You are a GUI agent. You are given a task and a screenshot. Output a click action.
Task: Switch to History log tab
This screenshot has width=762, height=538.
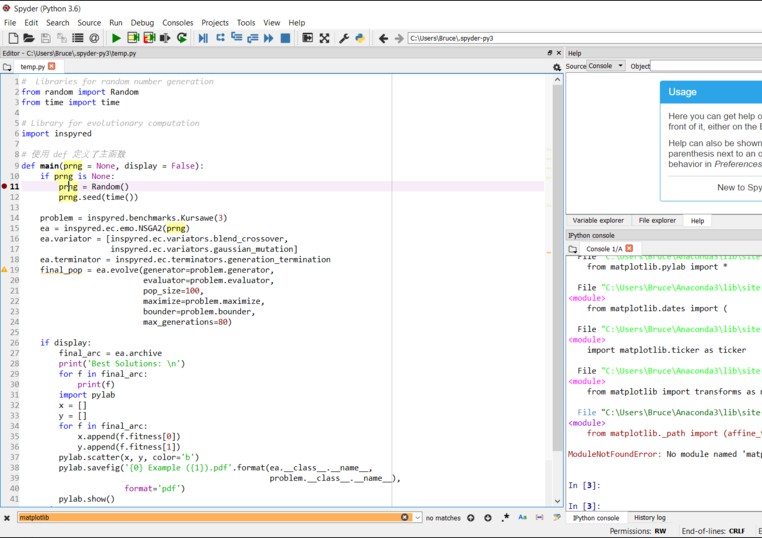tap(649, 518)
